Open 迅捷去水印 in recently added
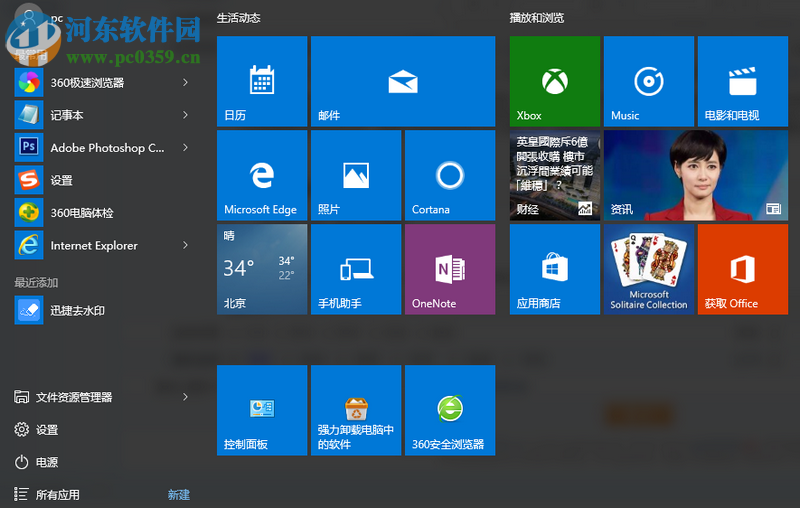 pyautogui.click(x=77, y=311)
